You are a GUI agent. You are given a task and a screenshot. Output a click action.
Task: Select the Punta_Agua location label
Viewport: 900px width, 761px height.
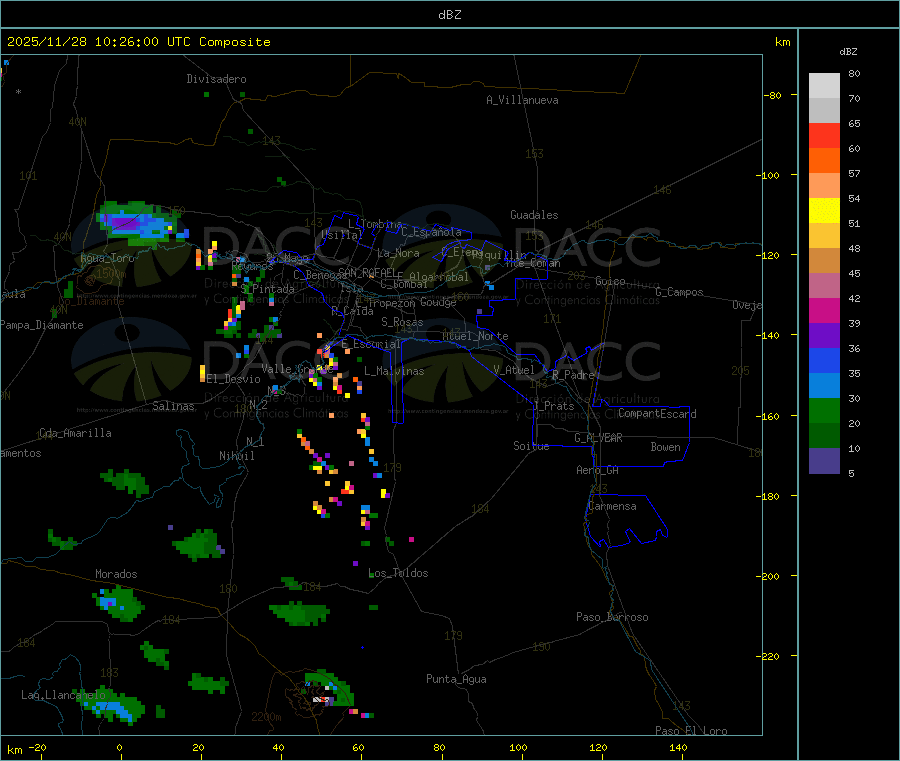(x=456, y=679)
